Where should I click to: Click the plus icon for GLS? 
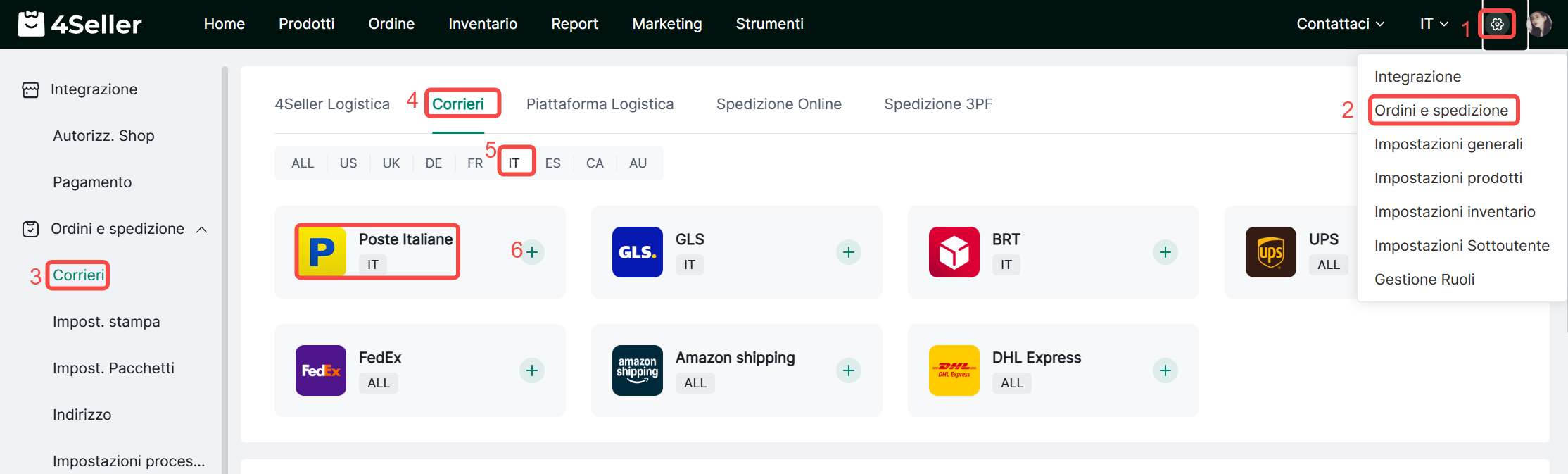pos(849,252)
